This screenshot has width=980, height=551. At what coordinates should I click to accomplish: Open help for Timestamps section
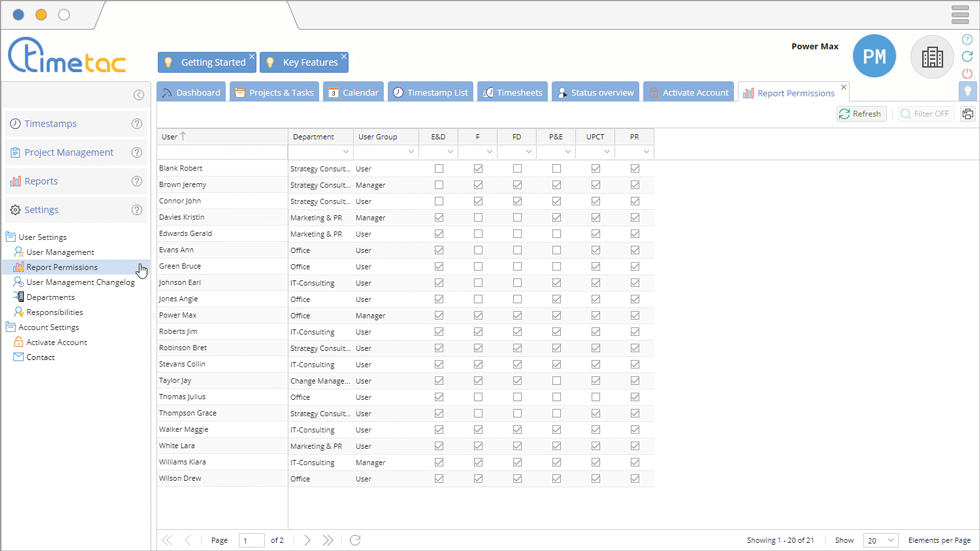136,124
